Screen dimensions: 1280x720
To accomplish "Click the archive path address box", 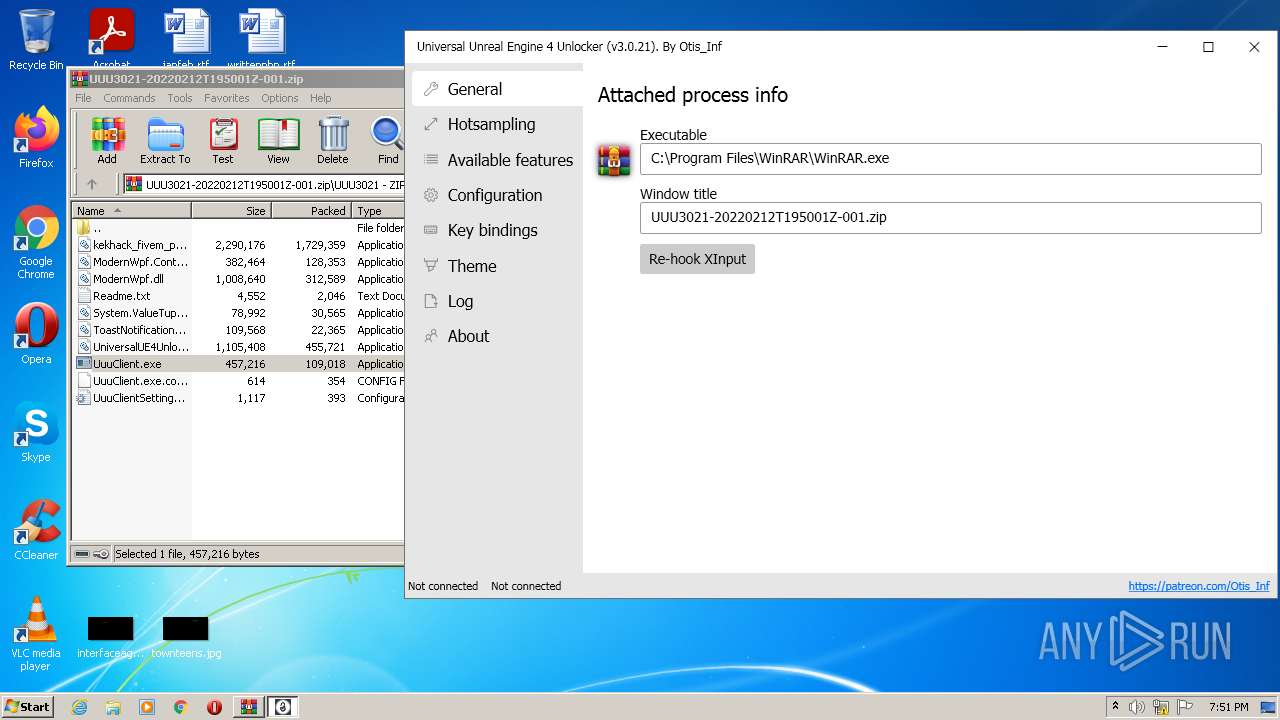I will tap(264, 184).
